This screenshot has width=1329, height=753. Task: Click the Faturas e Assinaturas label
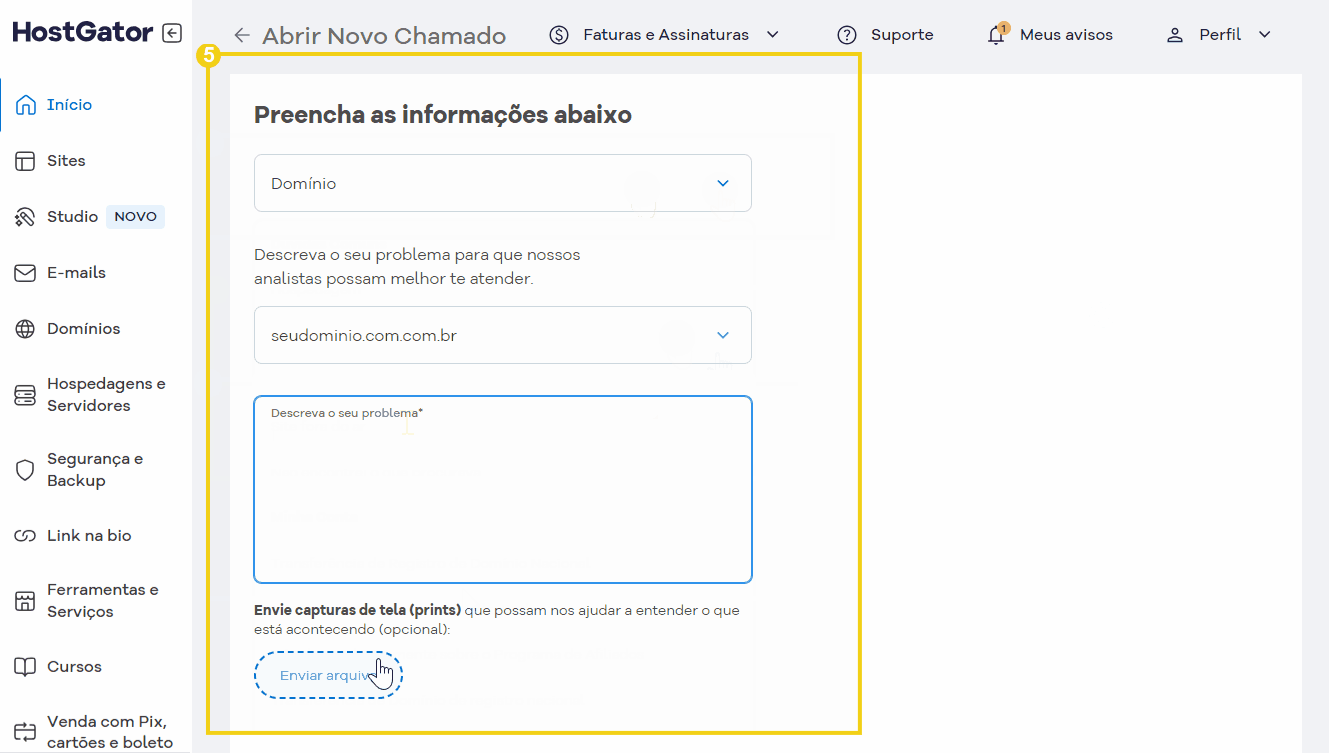(666, 35)
